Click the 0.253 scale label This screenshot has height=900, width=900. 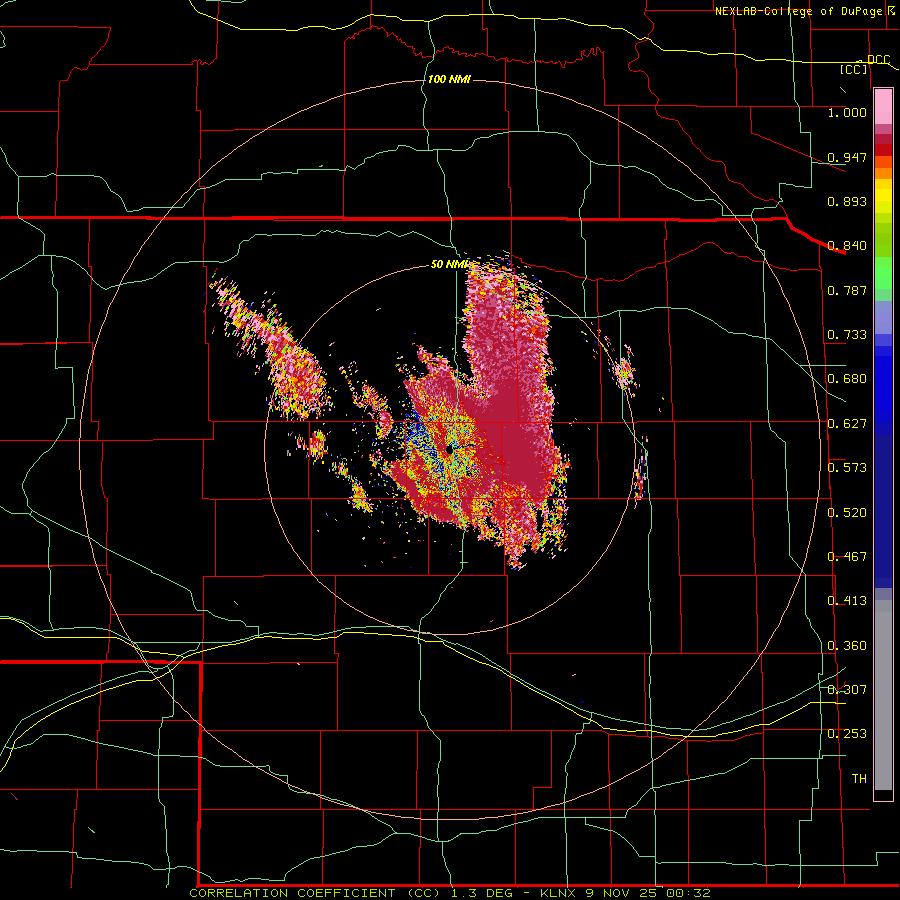point(847,734)
